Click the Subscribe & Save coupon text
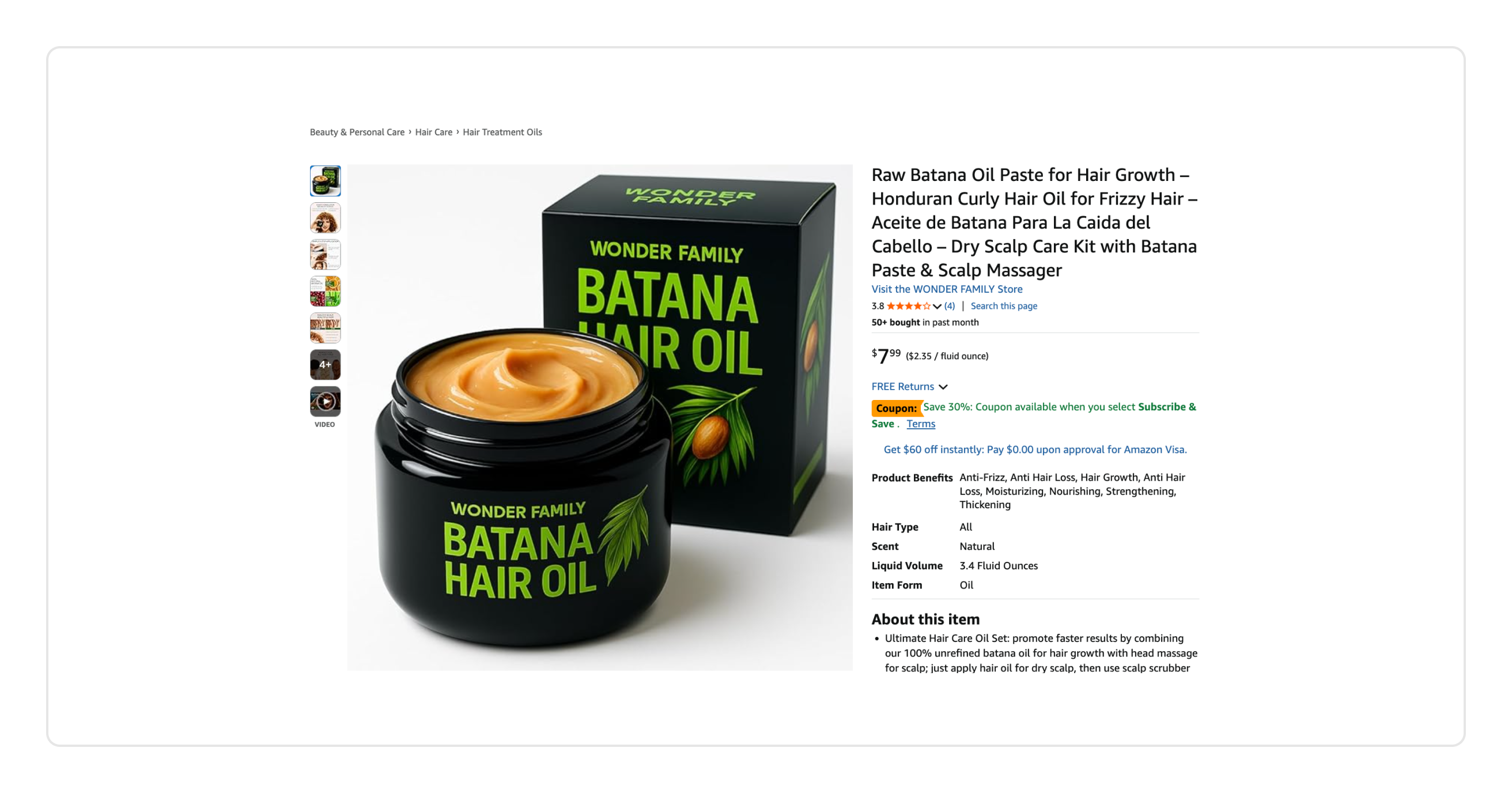The height and width of the screenshot is (793, 1512). pos(1034,415)
